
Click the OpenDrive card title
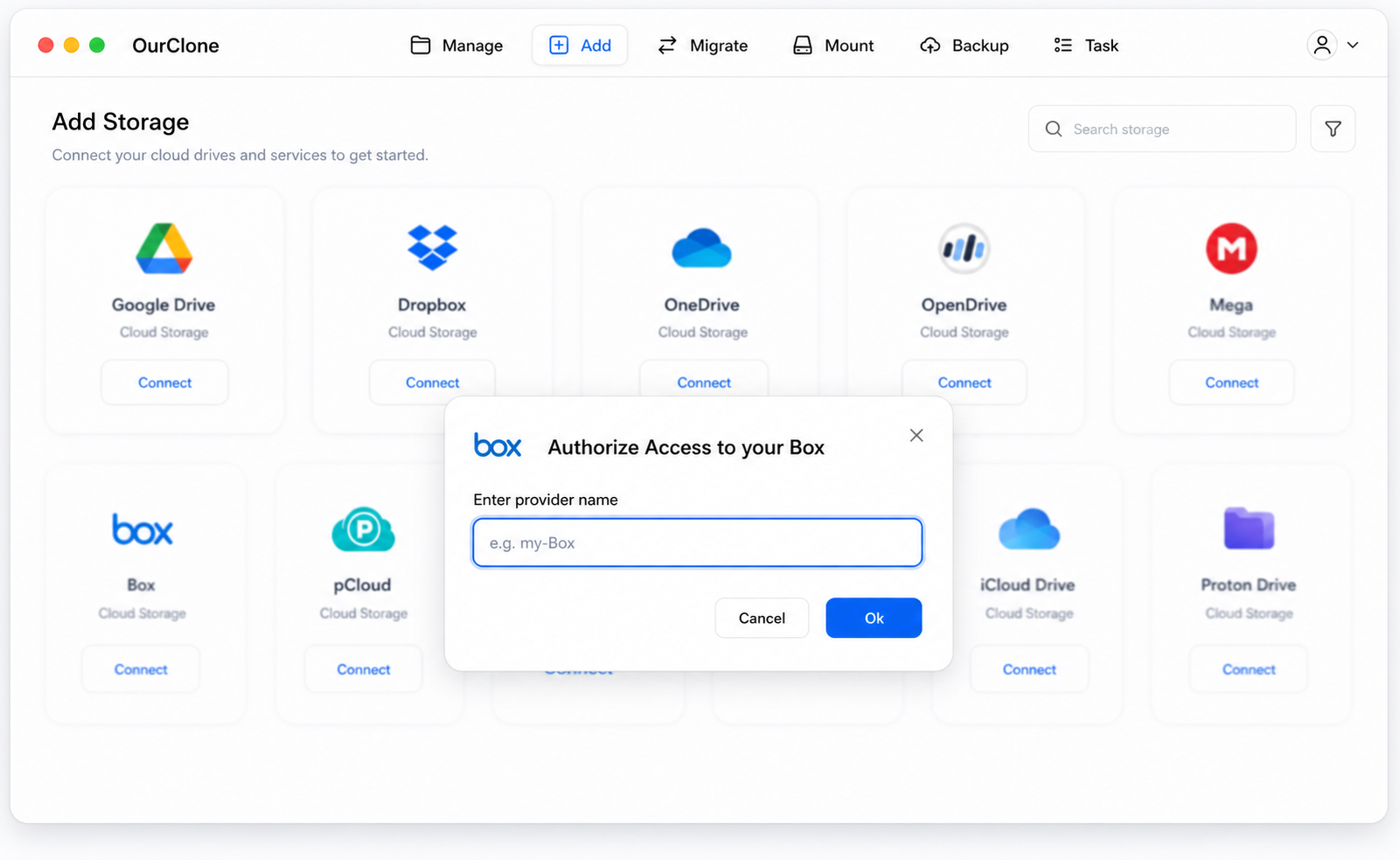[x=964, y=304]
